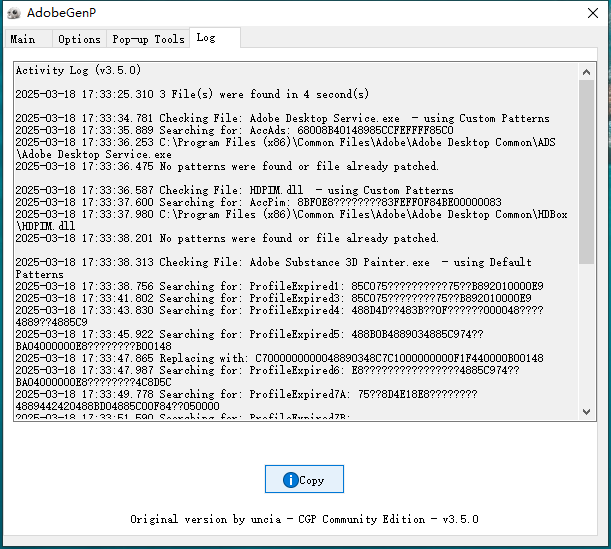The width and height of the screenshot is (611, 549).
Task: Click the 17:33:38.201 'No patterns were found' line
Action: [x=227, y=238]
